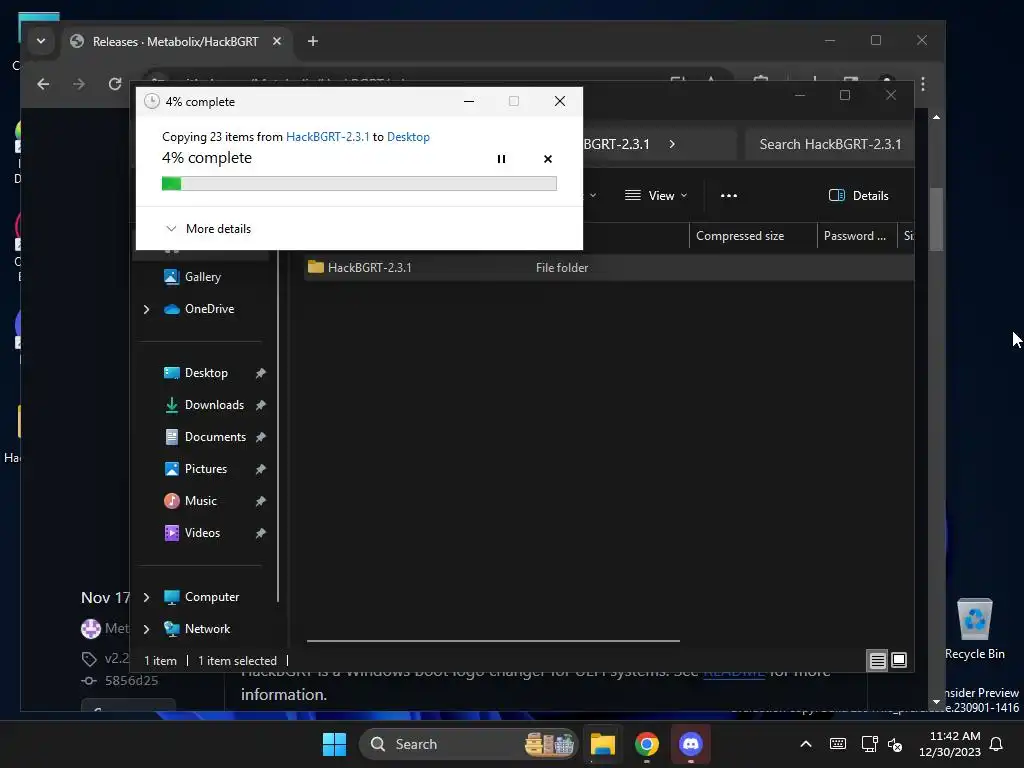The image size is (1024, 768).
Task: Click the taskbar Search box
Action: (x=468, y=744)
